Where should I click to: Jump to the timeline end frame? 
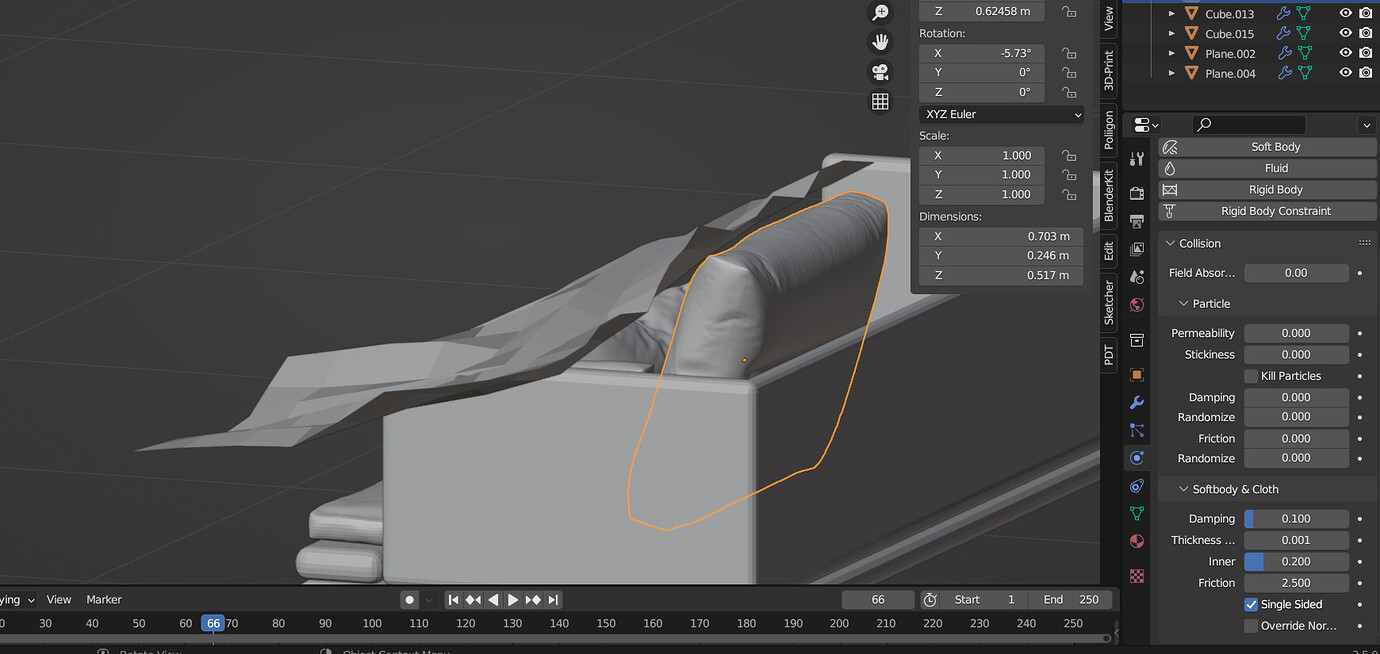click(x=553, y=600)
